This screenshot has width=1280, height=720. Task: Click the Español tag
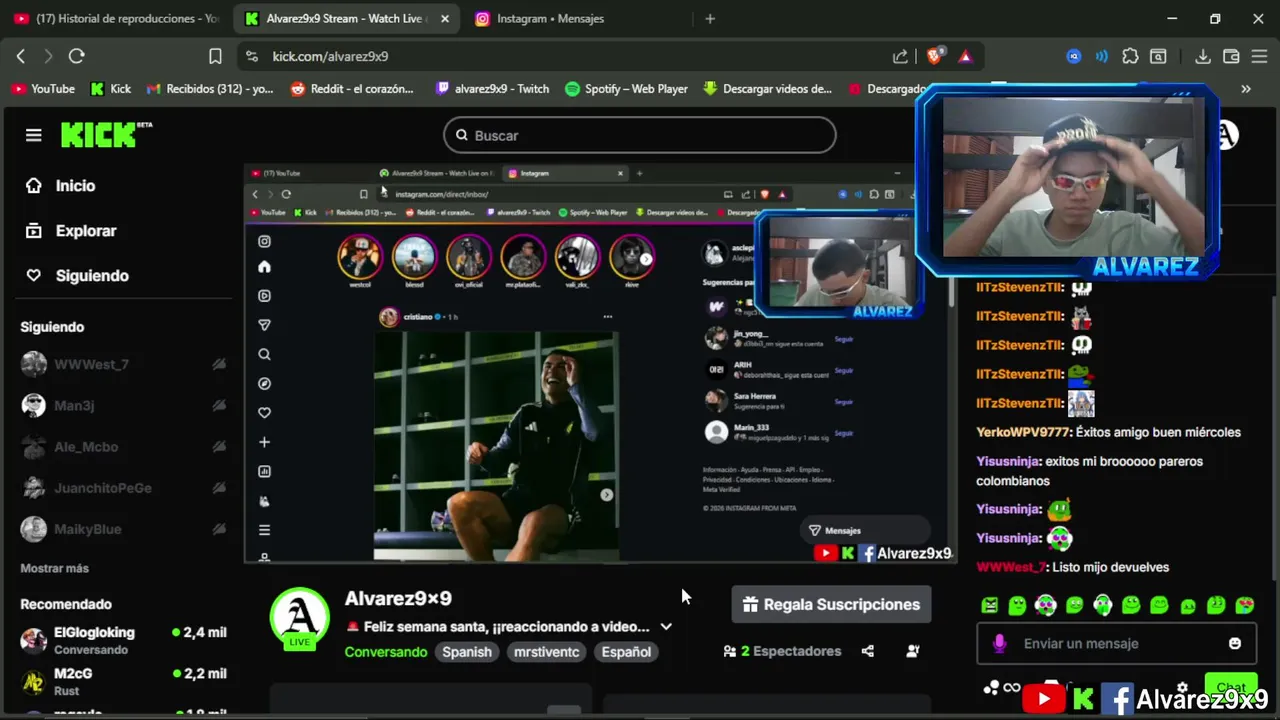coord(626,652)
